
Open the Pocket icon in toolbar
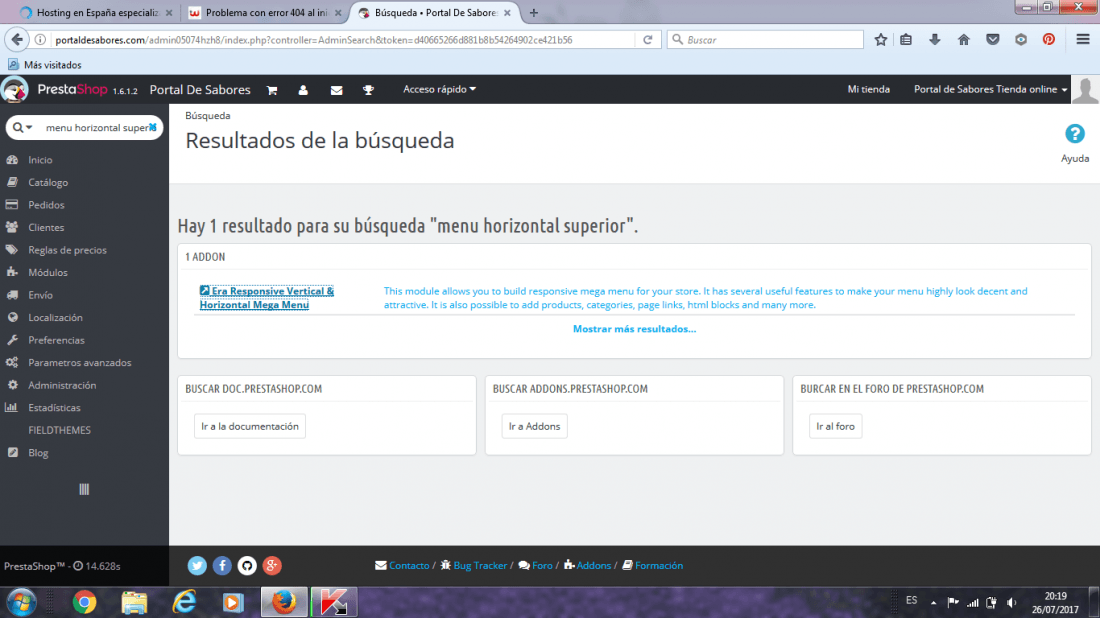[993, 40]
